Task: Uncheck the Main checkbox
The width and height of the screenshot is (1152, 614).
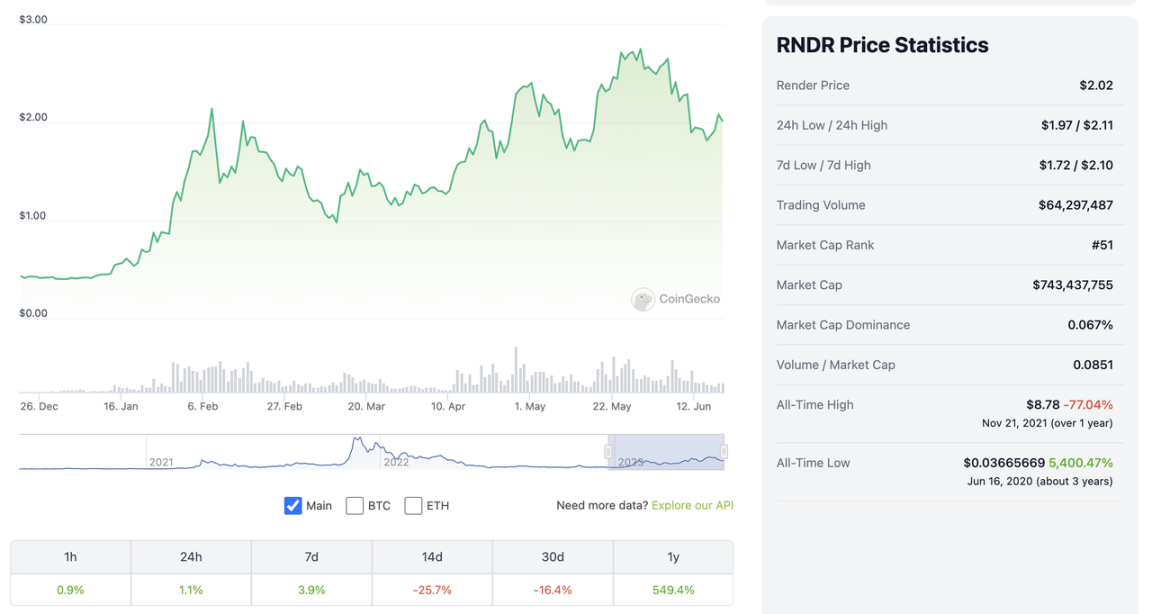Action: click(x=293, y=506)
